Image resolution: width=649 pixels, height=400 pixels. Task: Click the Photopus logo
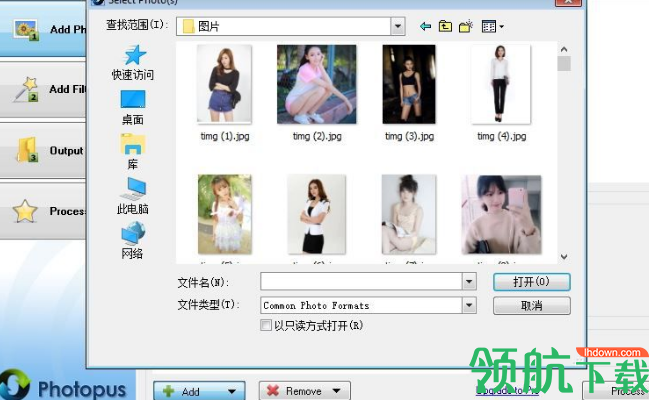click(x=63, y=385)
